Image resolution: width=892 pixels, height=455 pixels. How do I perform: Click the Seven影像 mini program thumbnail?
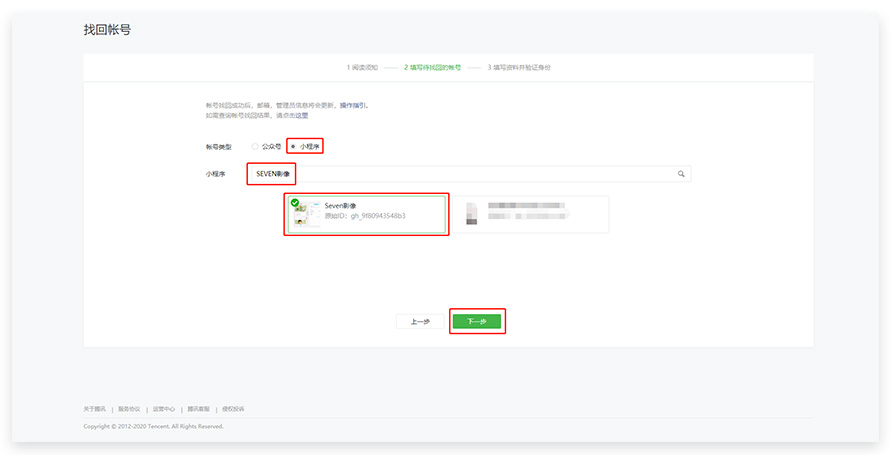point(307,214)
